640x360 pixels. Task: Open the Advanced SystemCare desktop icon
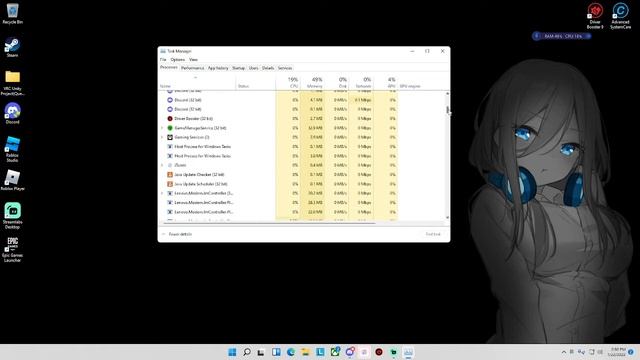pos(620,16)
